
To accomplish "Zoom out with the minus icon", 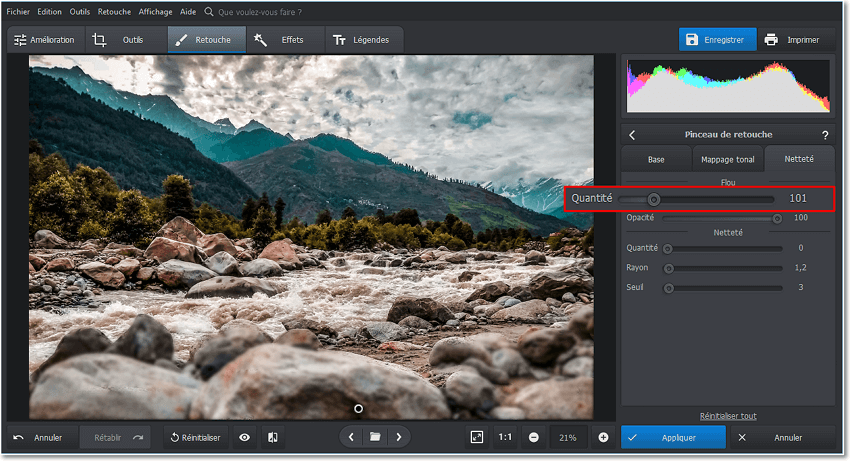I will point(534,437).
